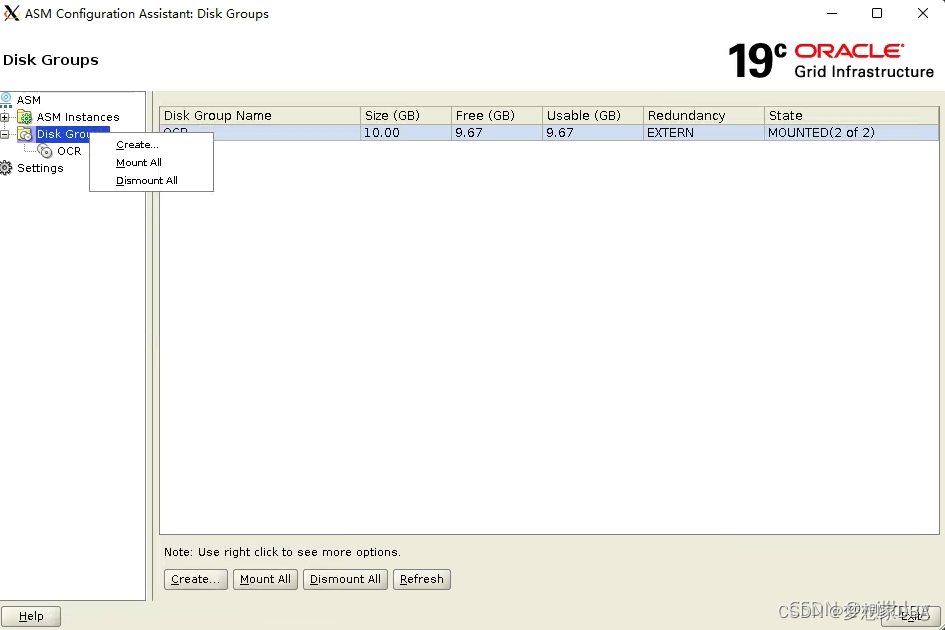Click the ASM Instances gear folder icon

tap(25, 117)
